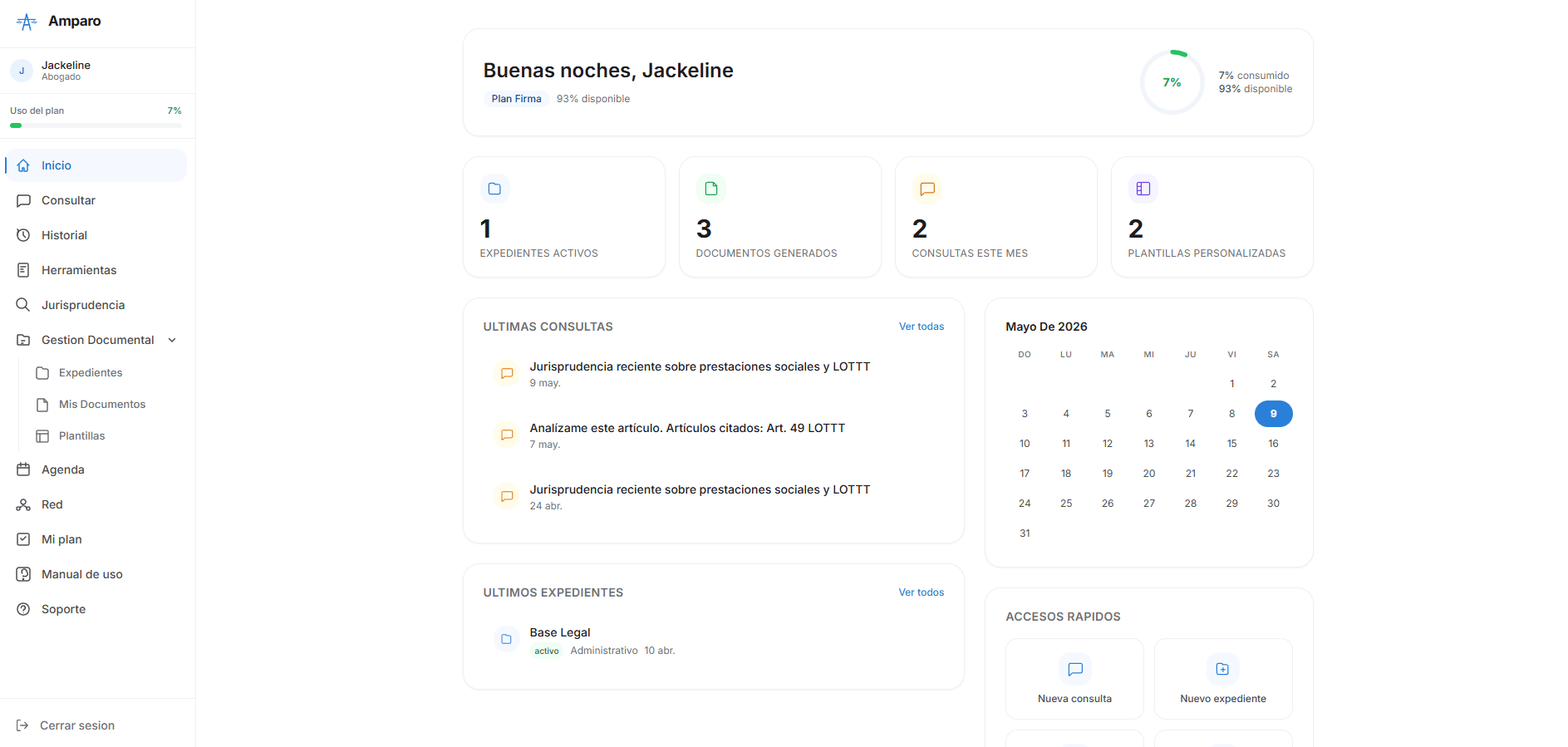
Task: Click the Nueva consulta chat icon
Action: click(1075, 669)
